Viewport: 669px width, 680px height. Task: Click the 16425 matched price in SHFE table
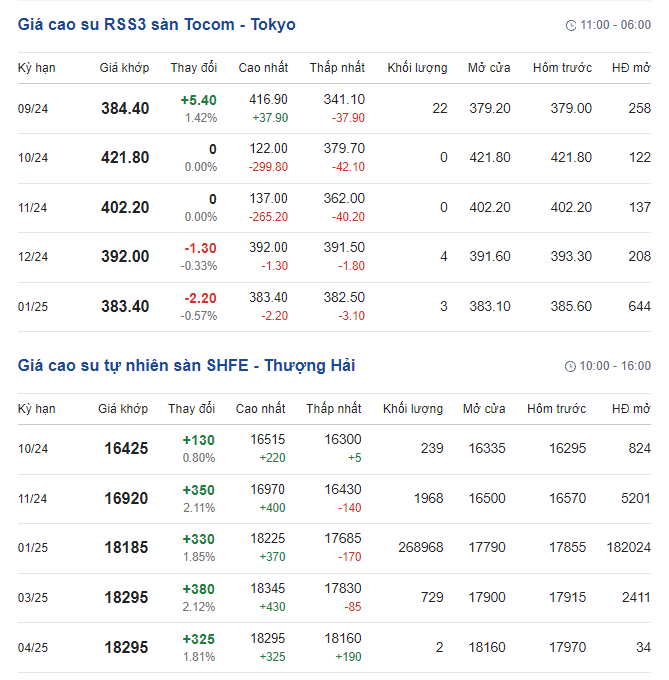[x=126, y=449]
